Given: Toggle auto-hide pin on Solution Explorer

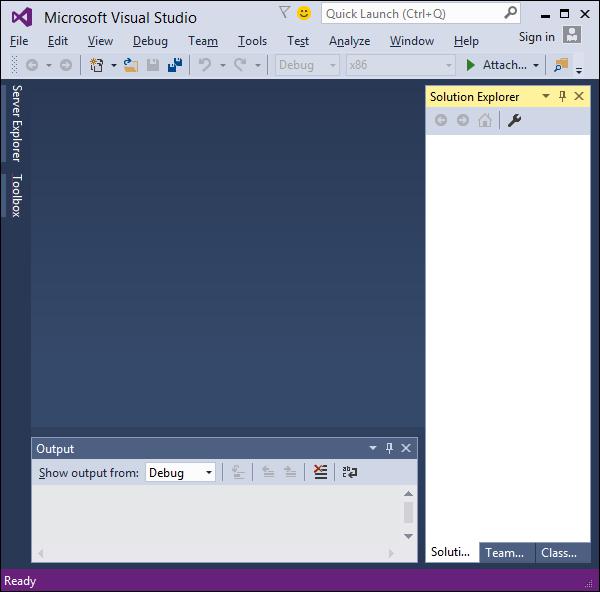Looking at the screenshot, I should pos(562,96).
